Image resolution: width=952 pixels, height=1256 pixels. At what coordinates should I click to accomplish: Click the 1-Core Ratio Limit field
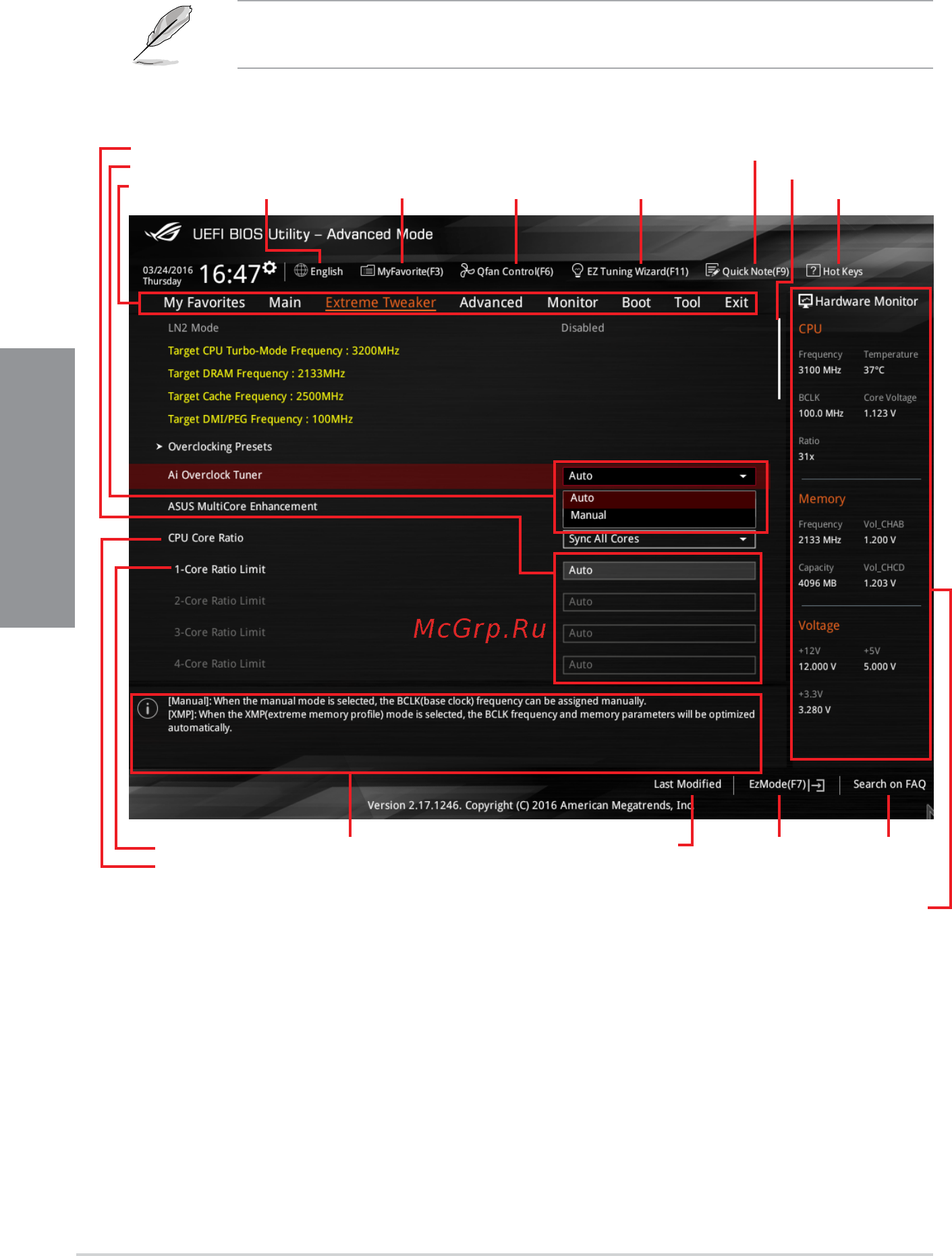659,570
